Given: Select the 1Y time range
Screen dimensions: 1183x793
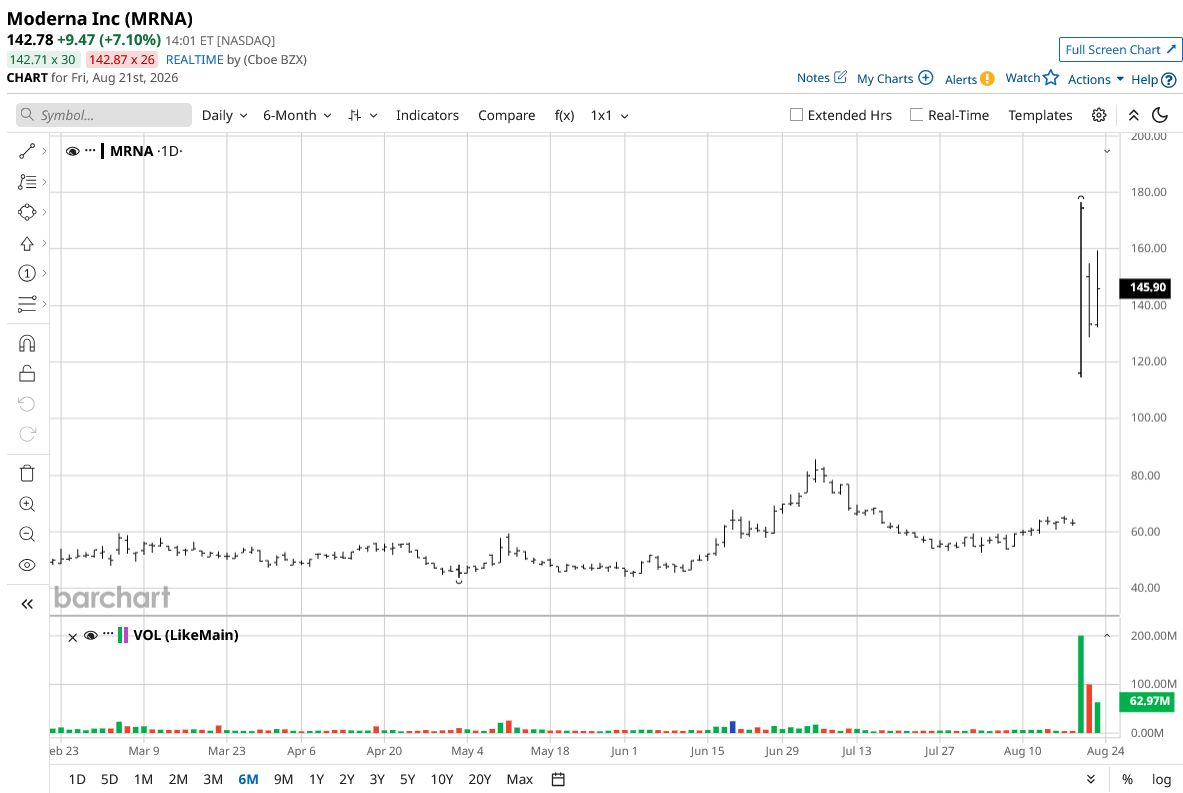Looking at the screenshot, I should coord(316,779).
